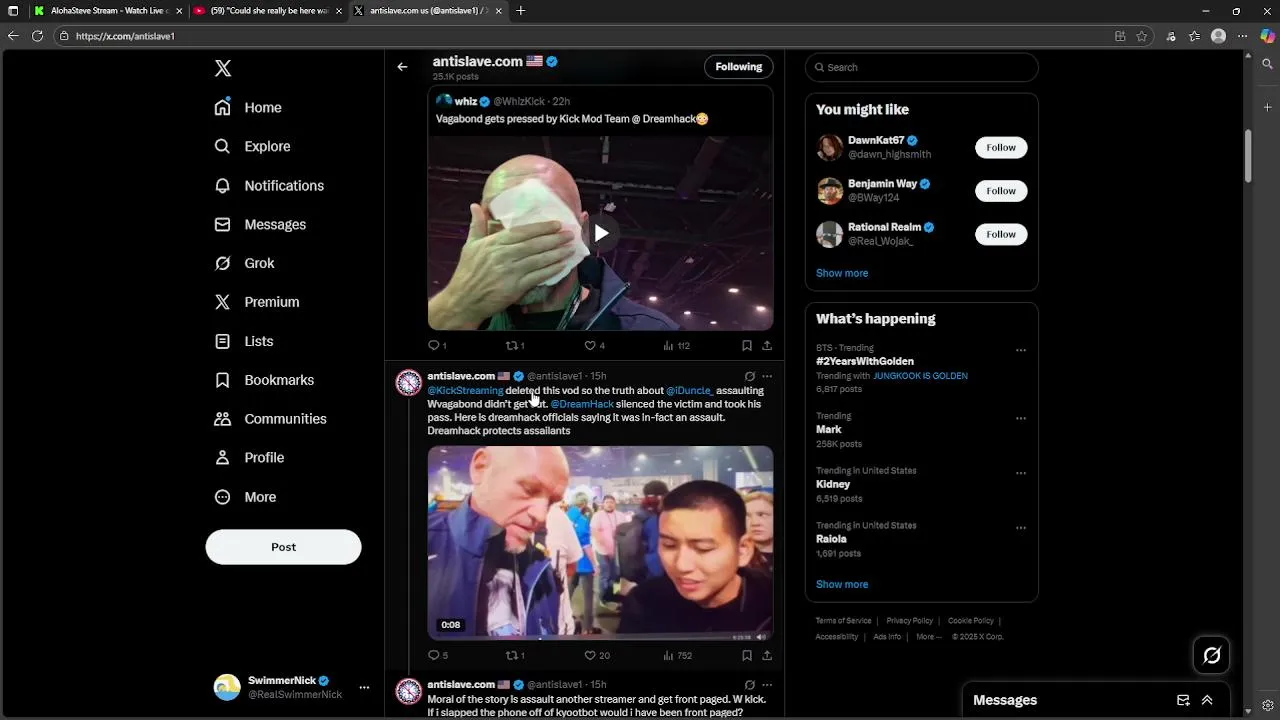The height and width of the screenshot is (720, 1280).
Task: Open the video thumbnail showing 0:08
Action: coord(600,542)
